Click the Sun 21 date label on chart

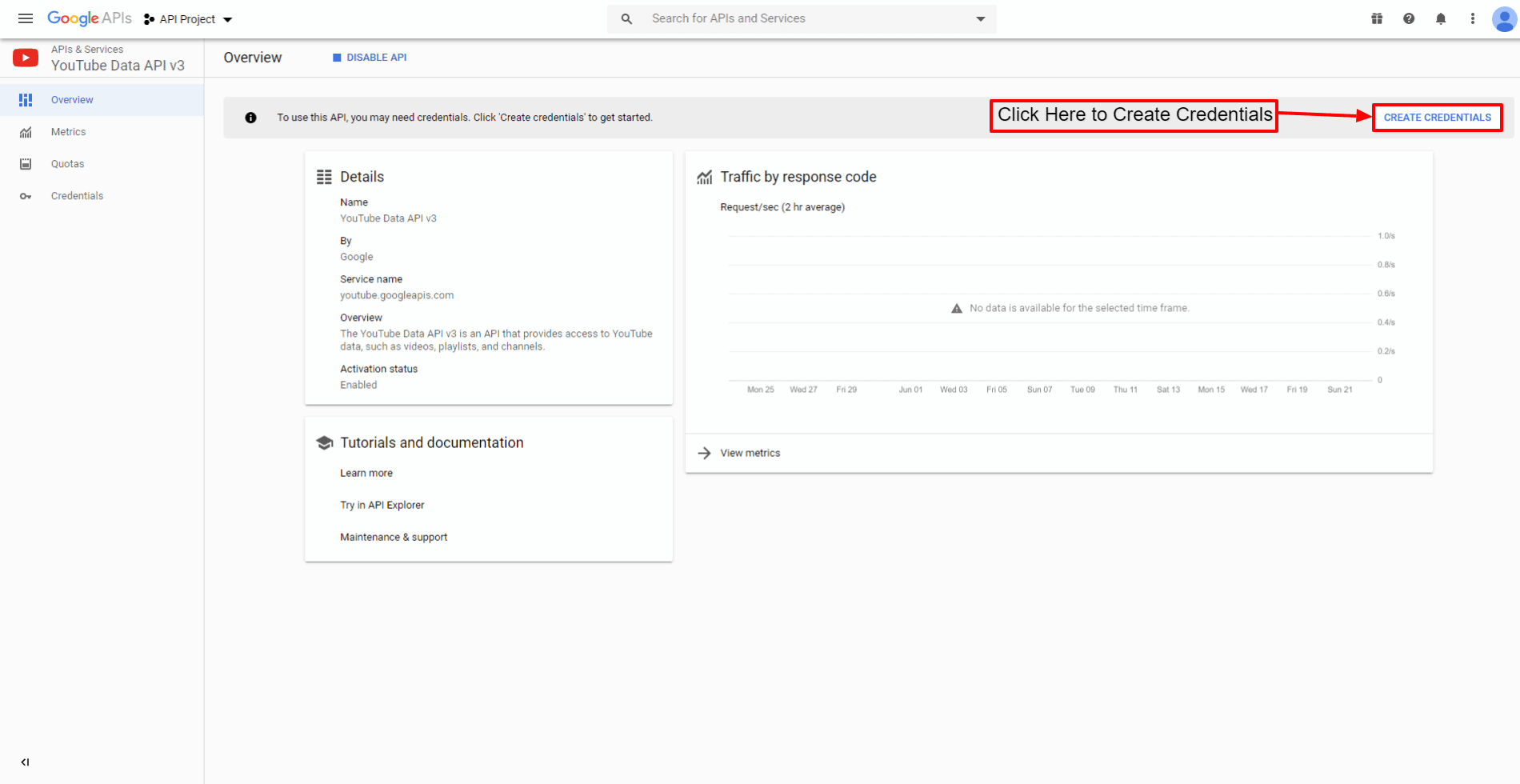(1340, 390)
